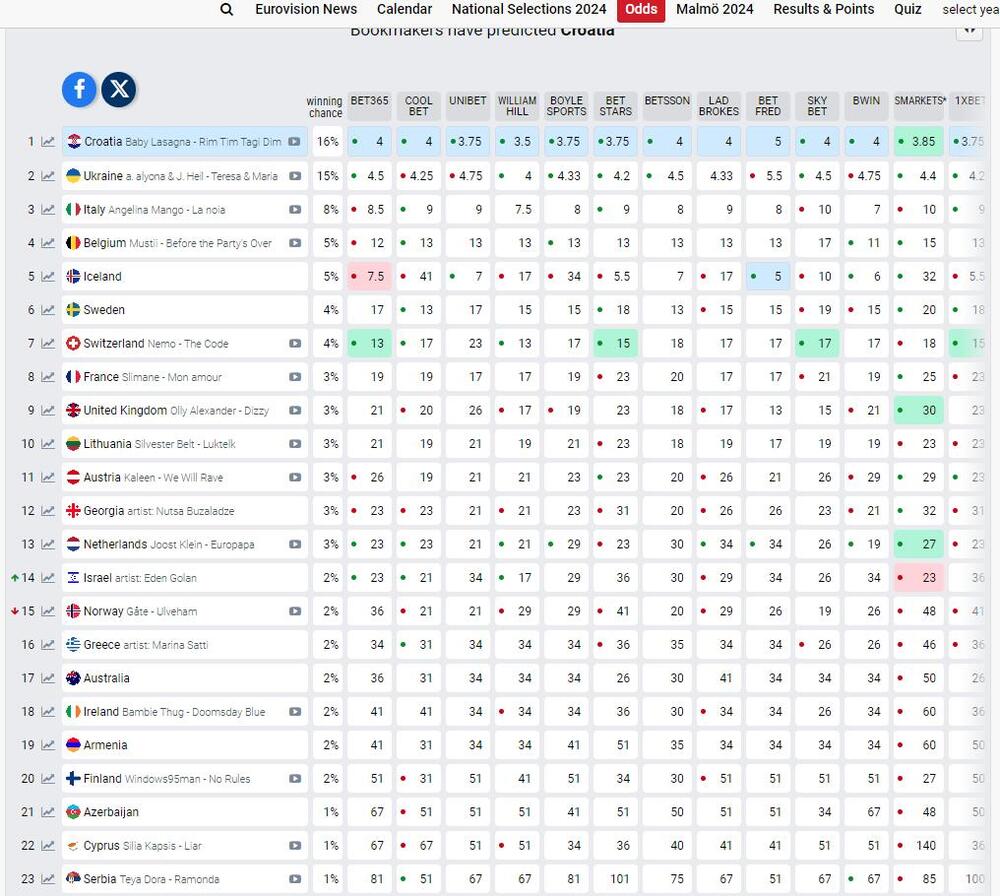Image resolution: width=1000 pixels, height=896 pixels.
Task: Go to the Eurovision News menu
Action: 306,9
